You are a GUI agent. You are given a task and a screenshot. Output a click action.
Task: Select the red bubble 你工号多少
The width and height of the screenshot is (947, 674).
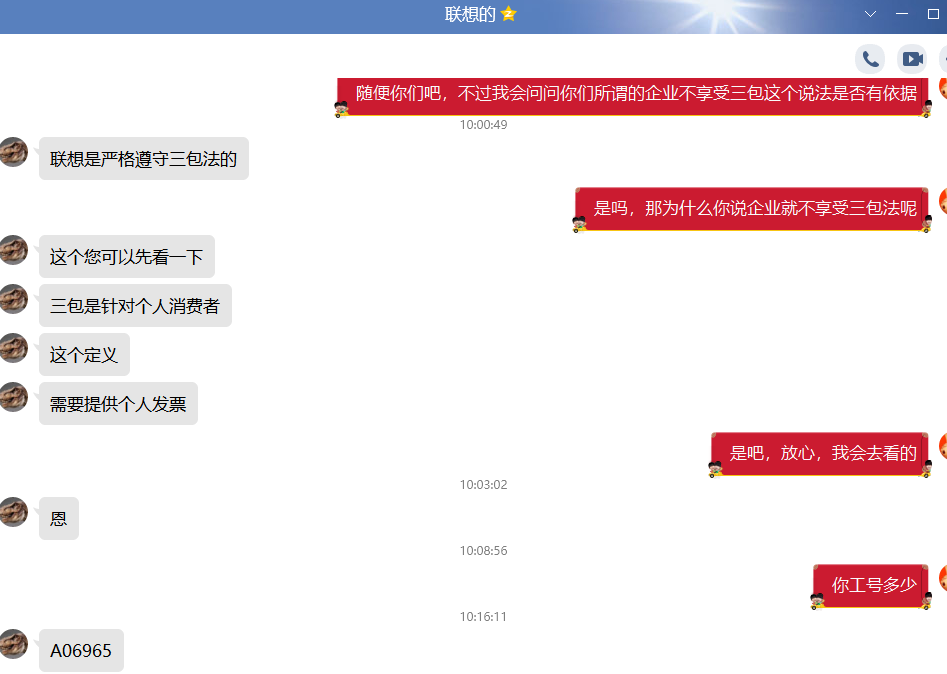tap(873, 585)
